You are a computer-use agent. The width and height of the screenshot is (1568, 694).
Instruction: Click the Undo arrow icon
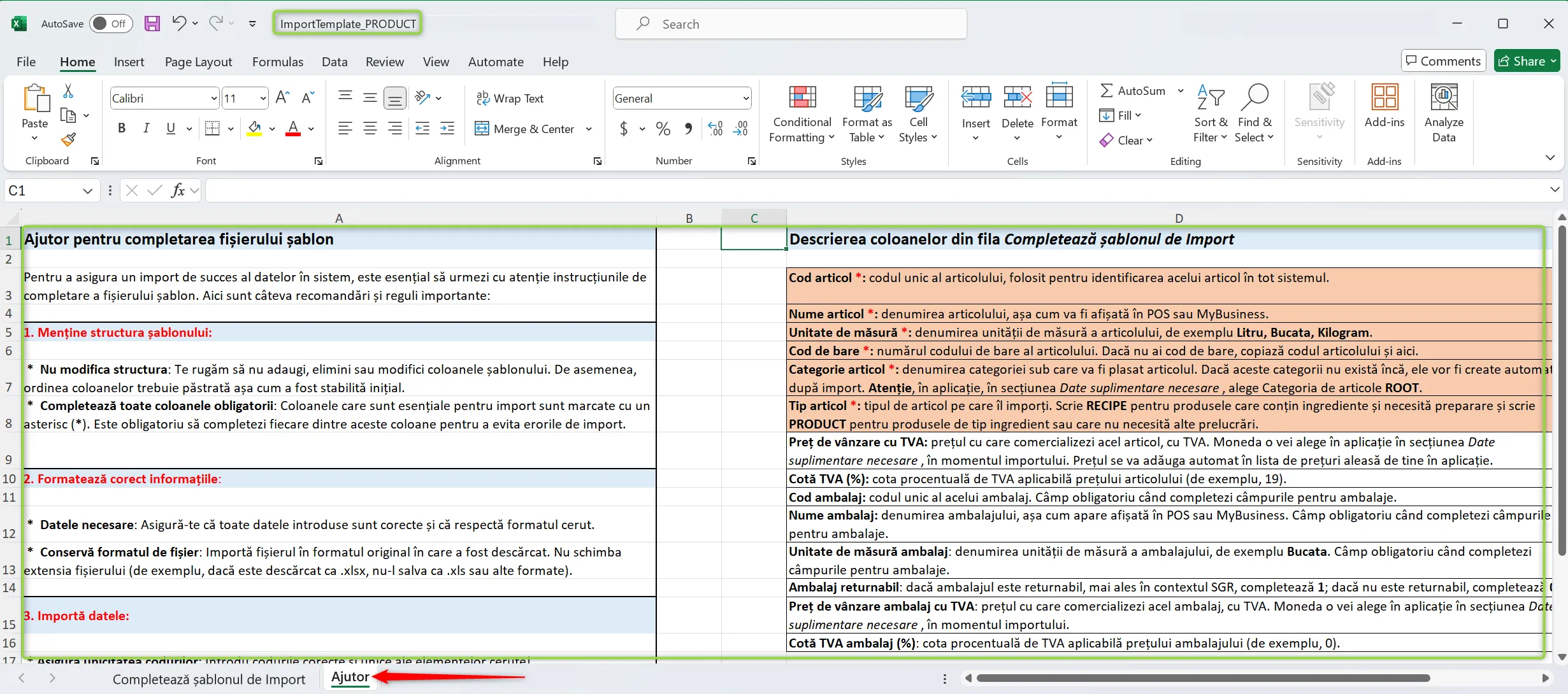[179, 24]
